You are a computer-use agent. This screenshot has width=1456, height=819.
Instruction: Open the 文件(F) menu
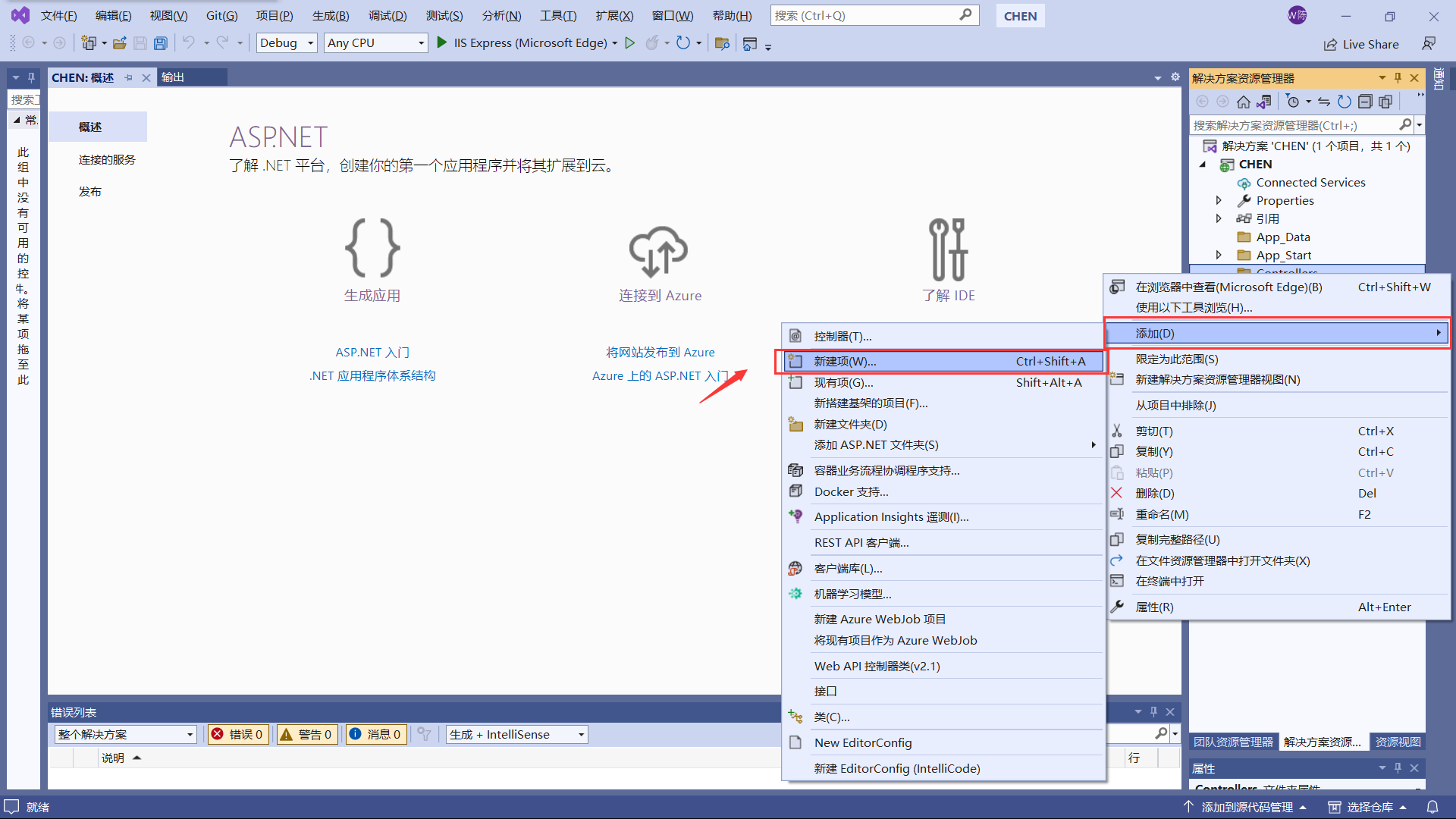pos(59,16)
